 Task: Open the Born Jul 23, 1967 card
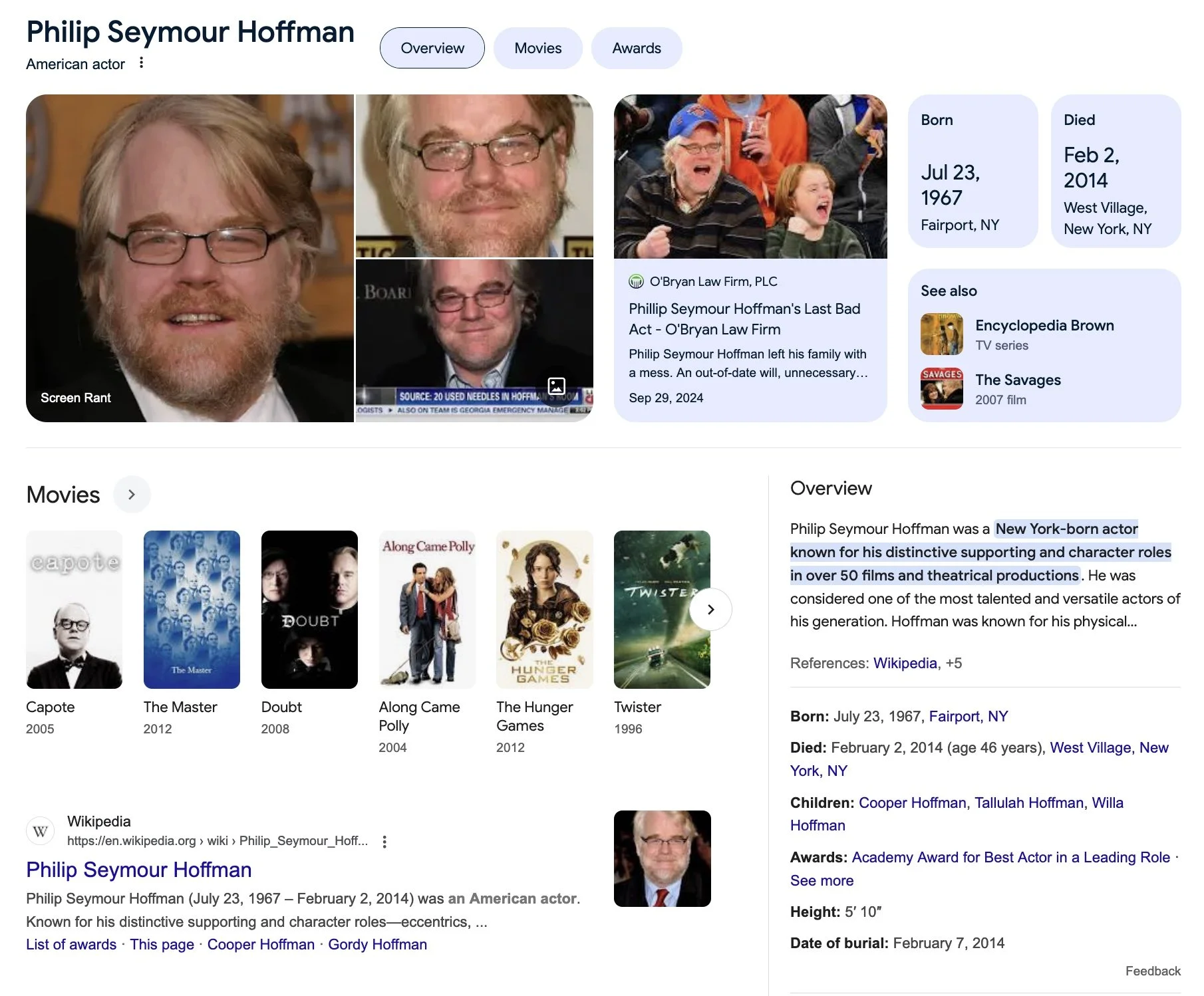[973, 171]
